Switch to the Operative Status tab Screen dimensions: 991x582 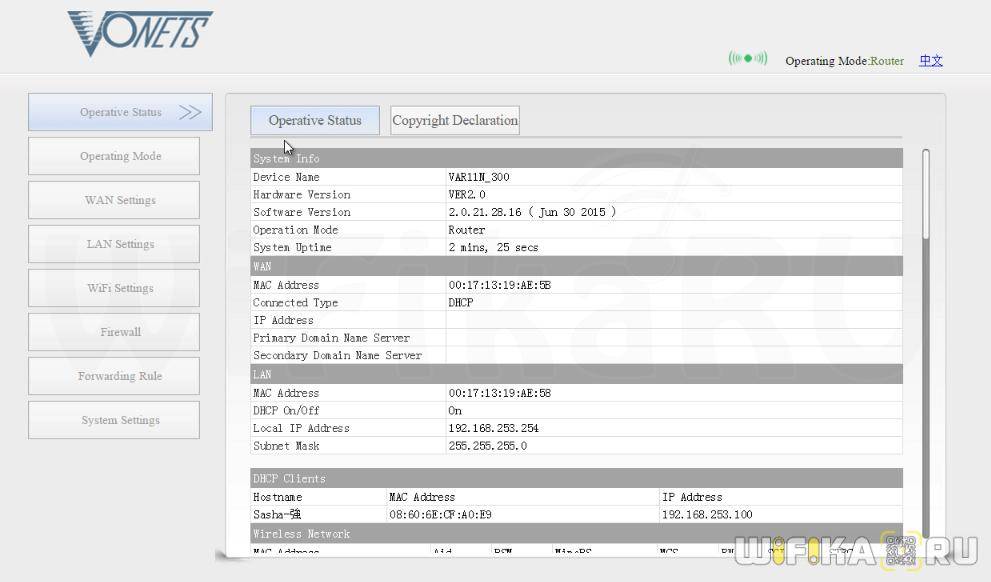[315, 120]
